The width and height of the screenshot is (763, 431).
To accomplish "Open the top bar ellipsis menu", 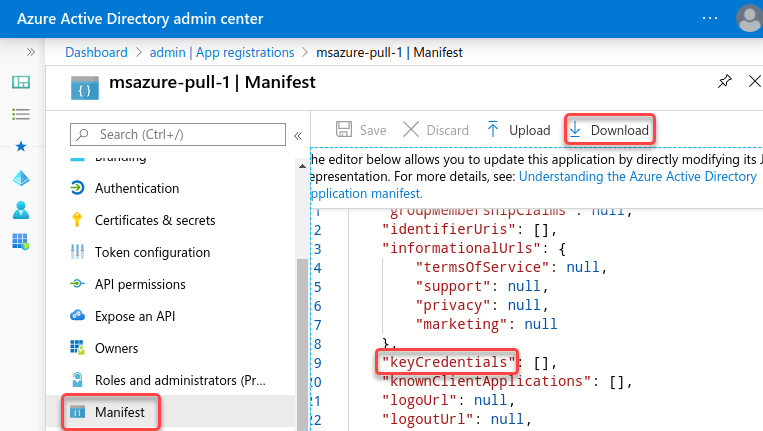I will click(x=709, y=18).
